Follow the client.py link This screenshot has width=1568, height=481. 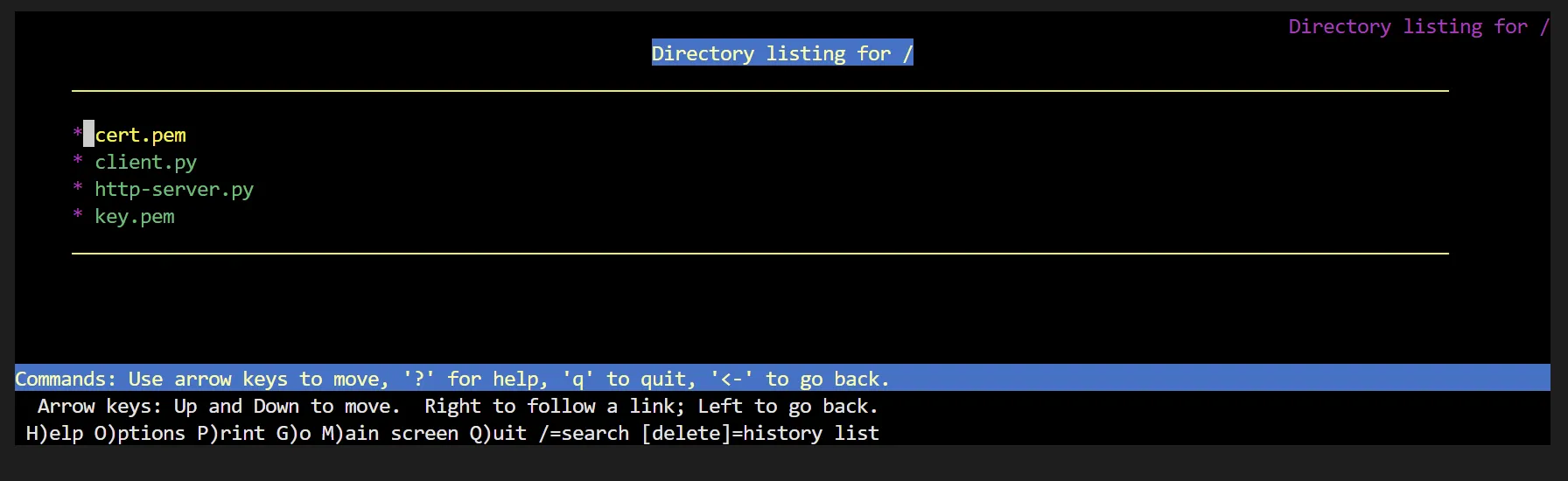click(x=145, y=163)
